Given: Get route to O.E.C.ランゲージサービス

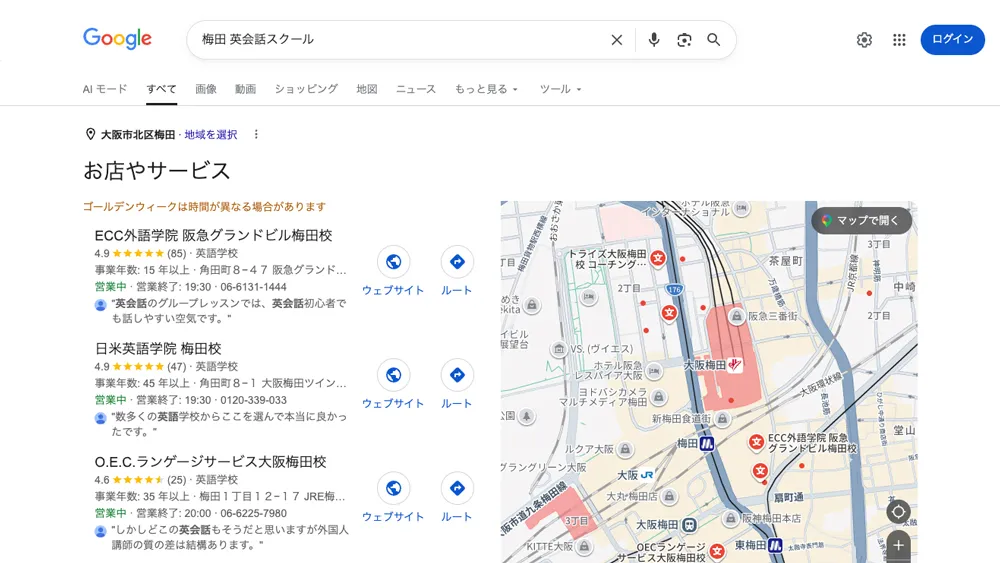Looking at the screenshot, I should (x=457, y=488).
